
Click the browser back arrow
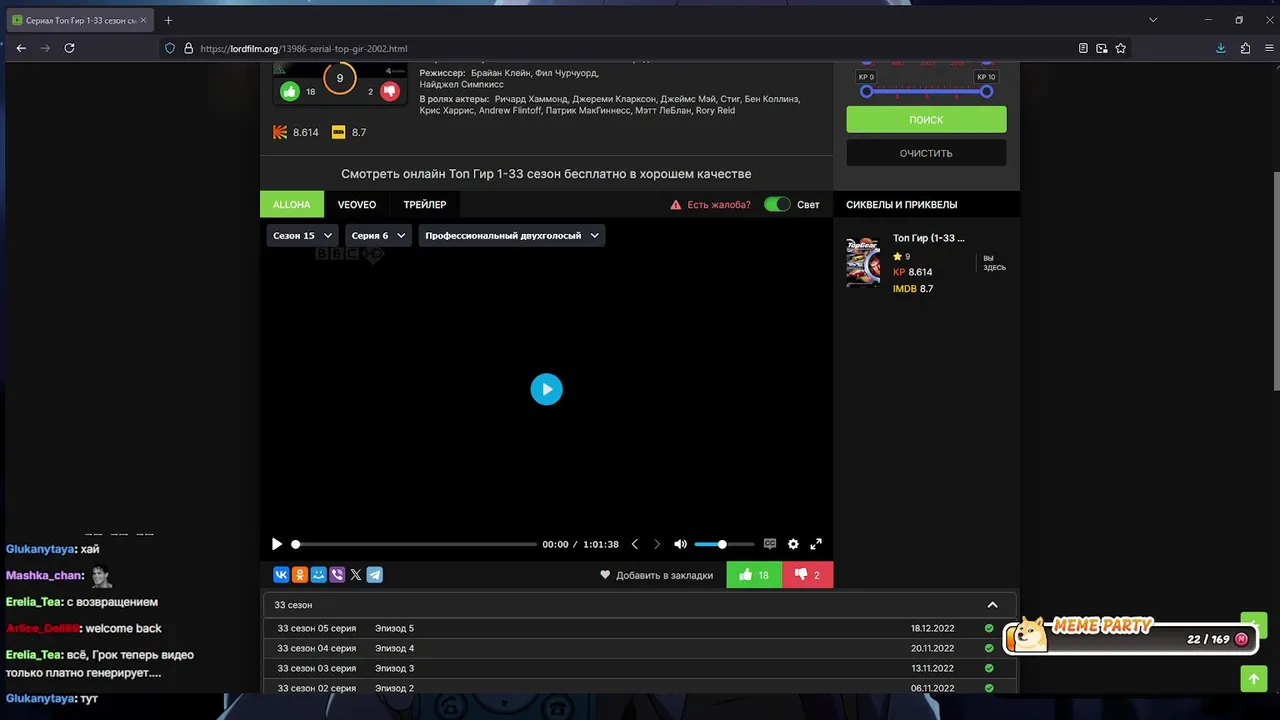click(21, 48)
